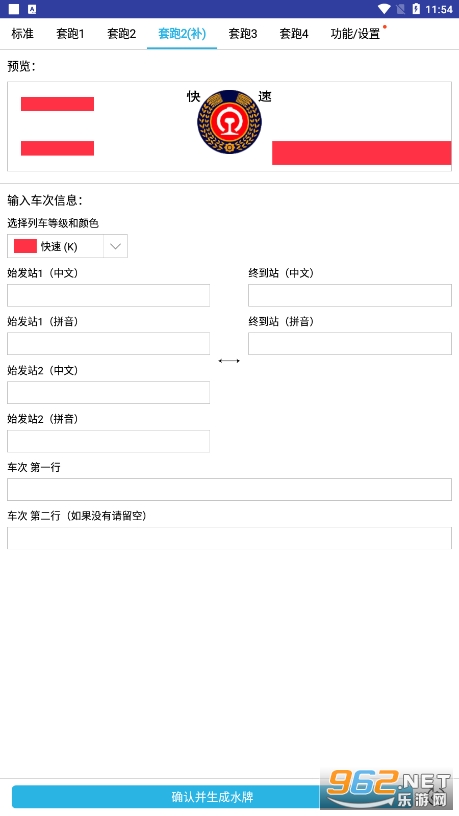This screenshot has height=816, width=459.
Task: Open the 功能/设置 tab
Action: point(355,34)
